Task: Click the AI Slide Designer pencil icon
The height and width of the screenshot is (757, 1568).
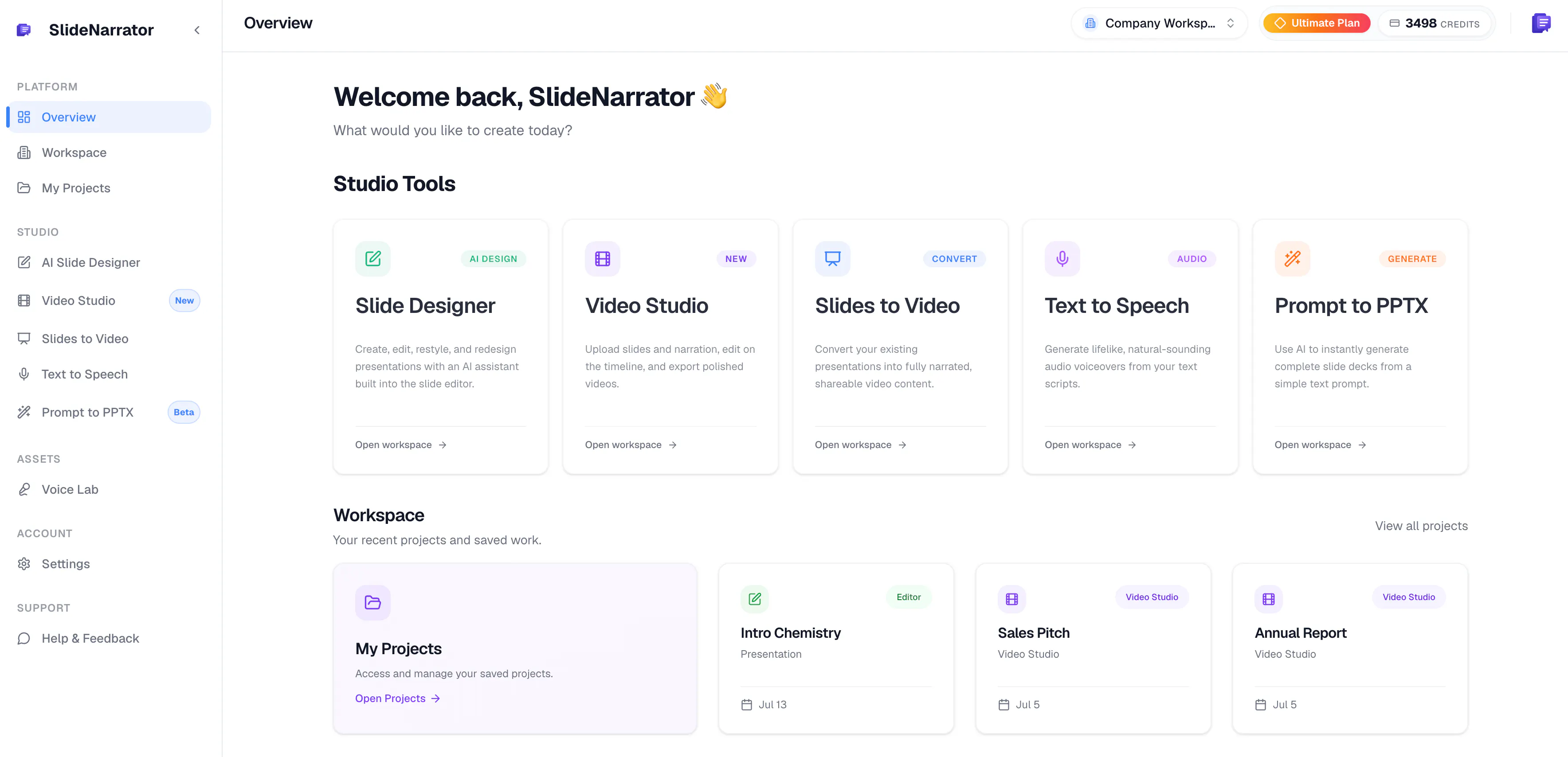Action: click(24, 262)
